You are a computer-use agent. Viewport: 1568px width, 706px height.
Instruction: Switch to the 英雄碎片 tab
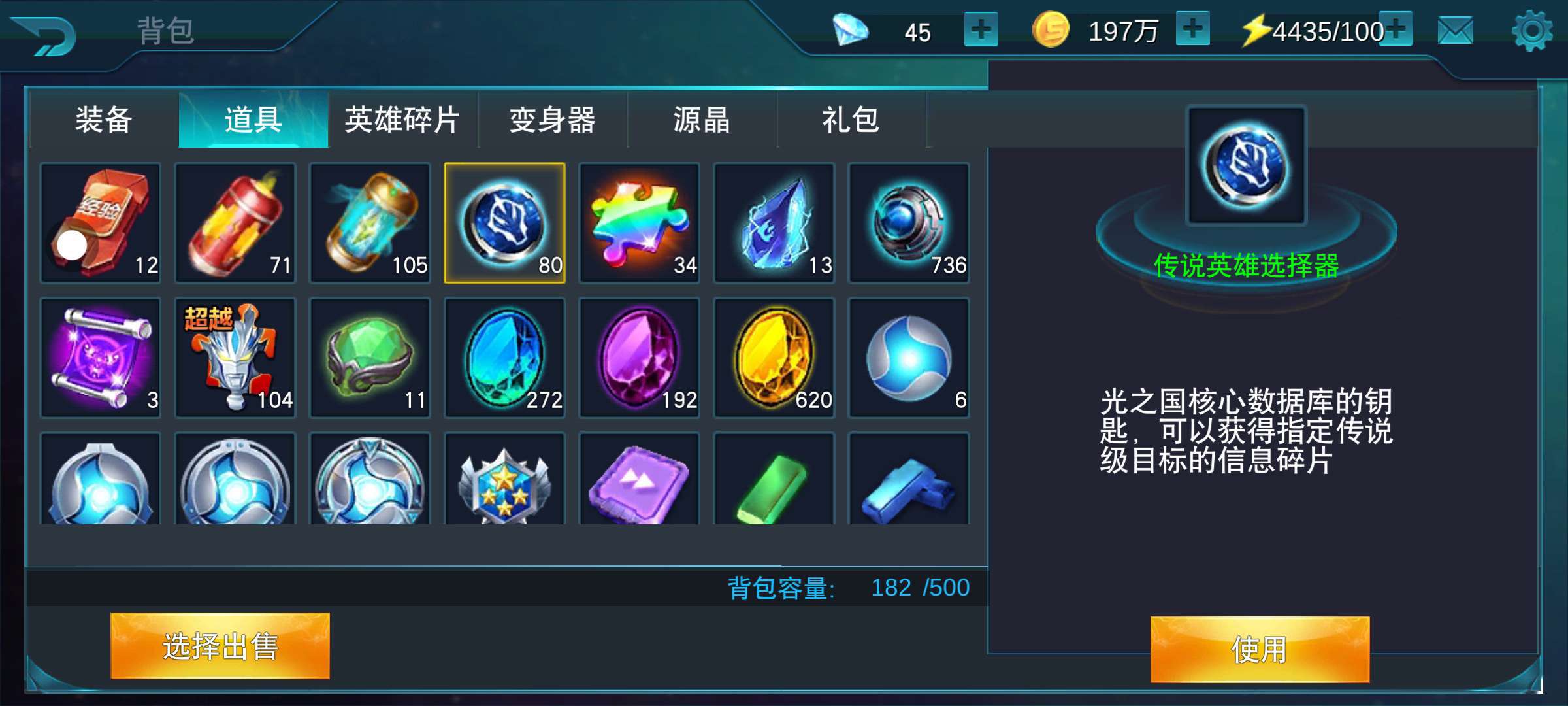pyautogui.click(x=402, y=120)
